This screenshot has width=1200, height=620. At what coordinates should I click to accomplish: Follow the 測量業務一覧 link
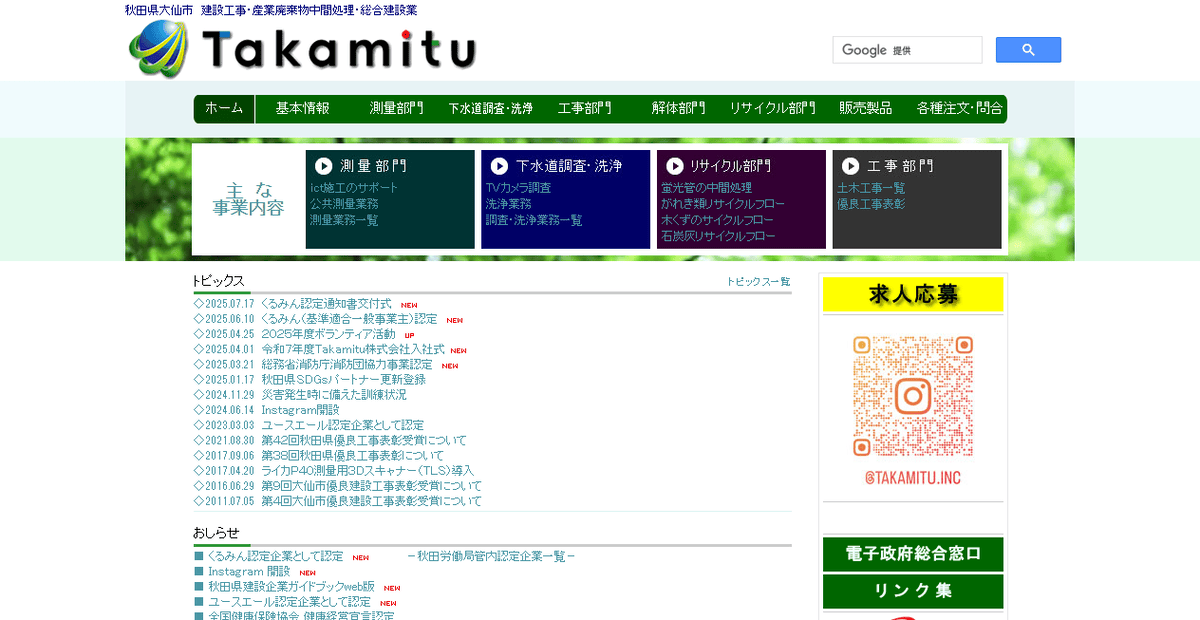[x=343, y=219]
